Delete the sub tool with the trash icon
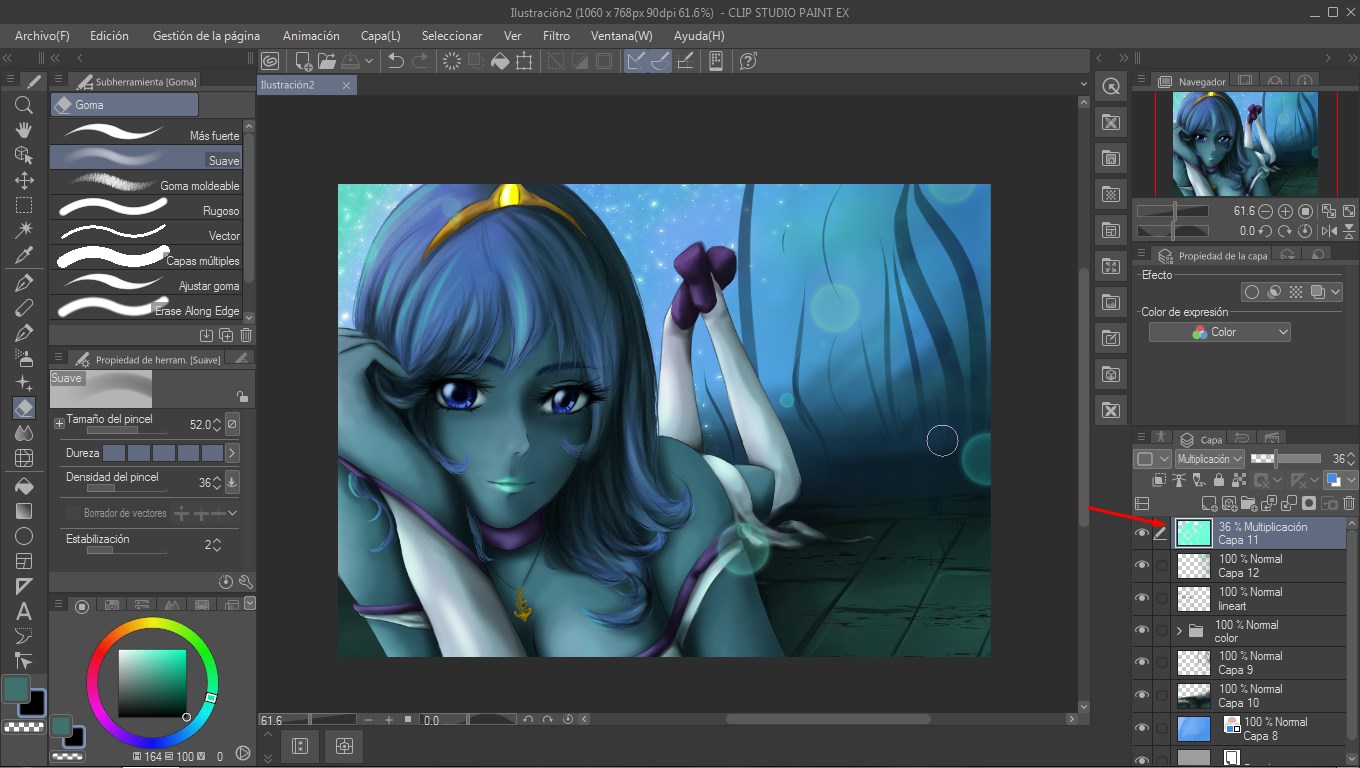The width and height of the screenshot is (1360, 768). click(246, 335)
